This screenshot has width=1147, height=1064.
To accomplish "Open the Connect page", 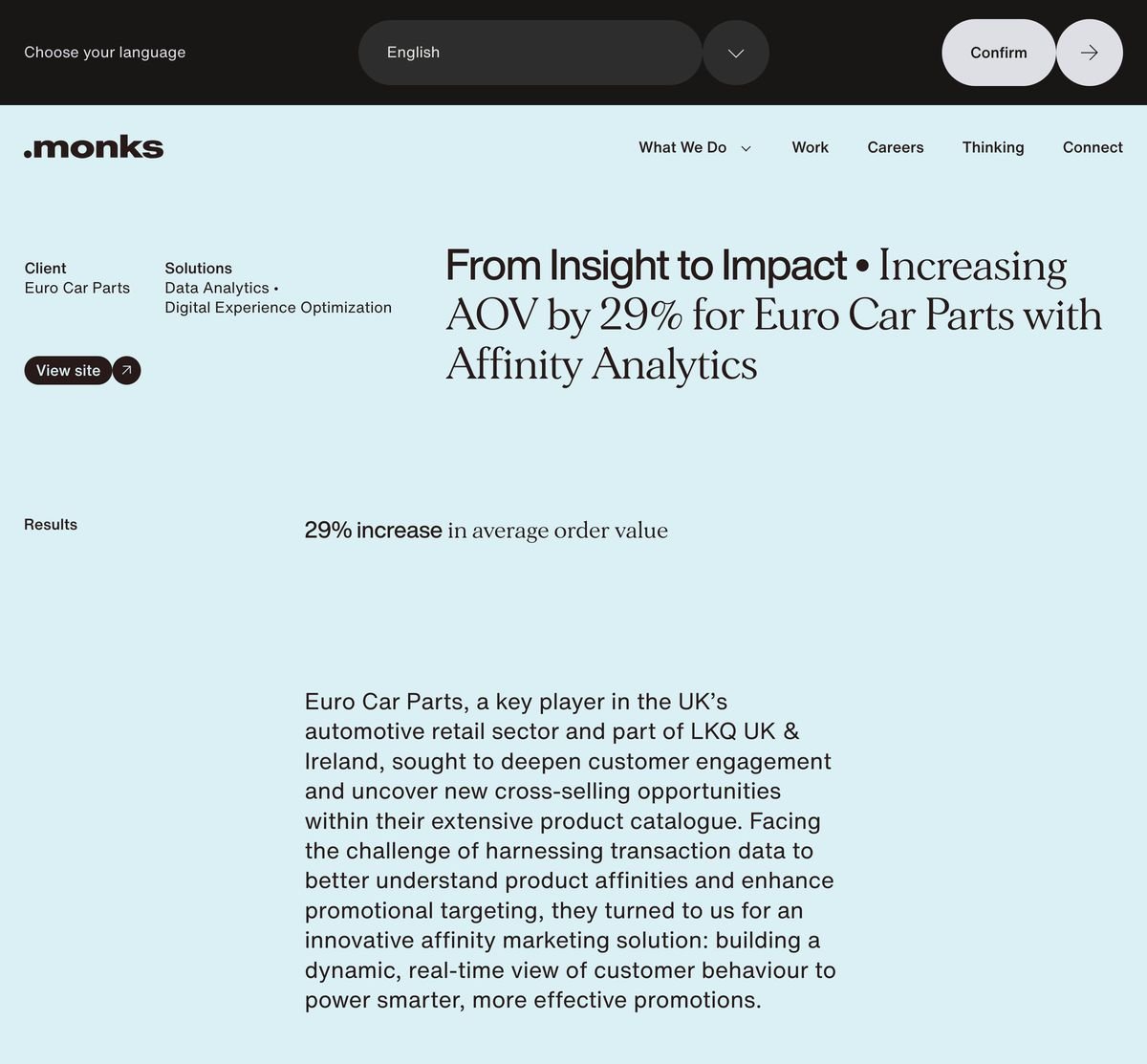I will 1093,147.
